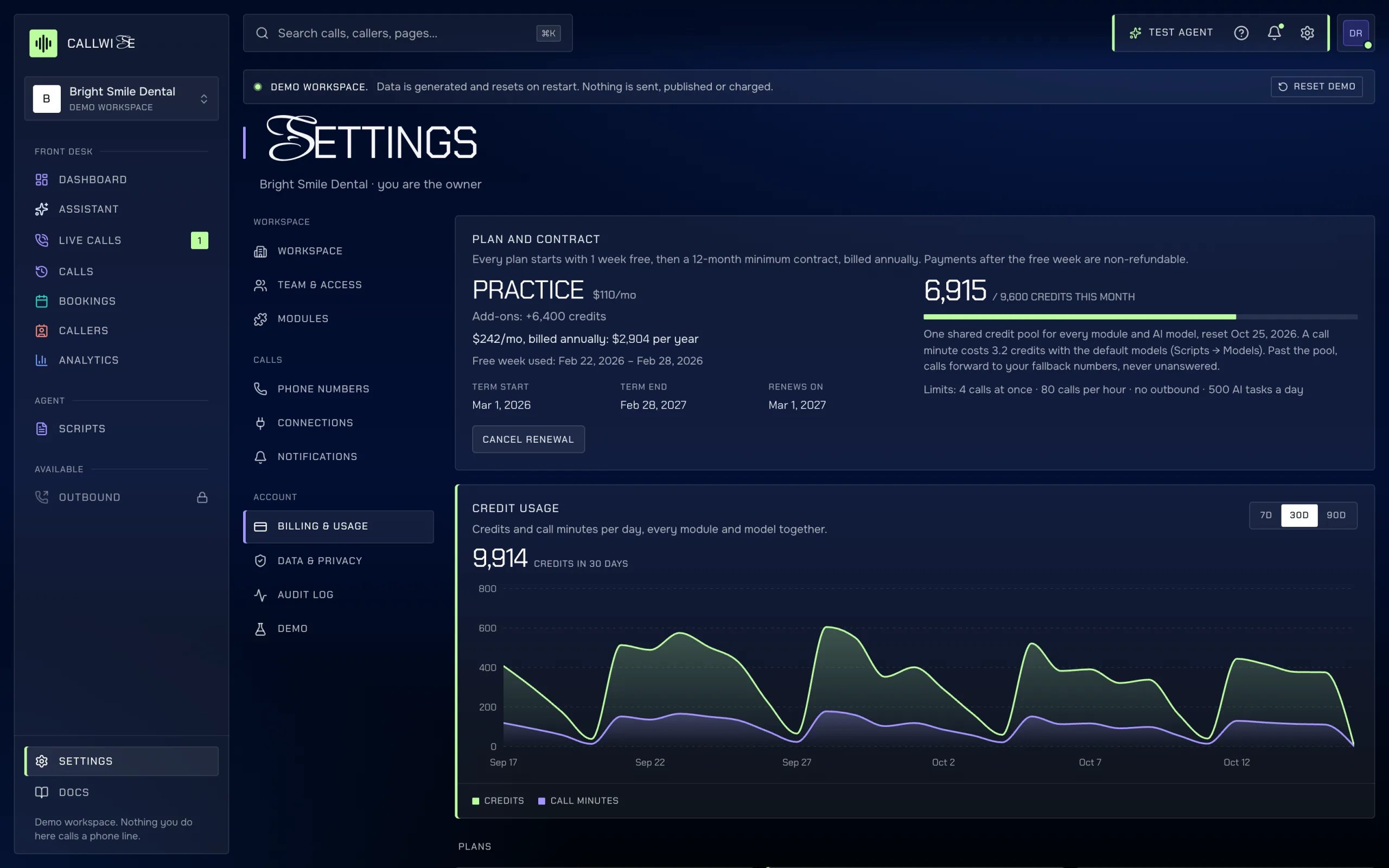Open the DR user avatar
The image size is (1389, 868).
1356,33
